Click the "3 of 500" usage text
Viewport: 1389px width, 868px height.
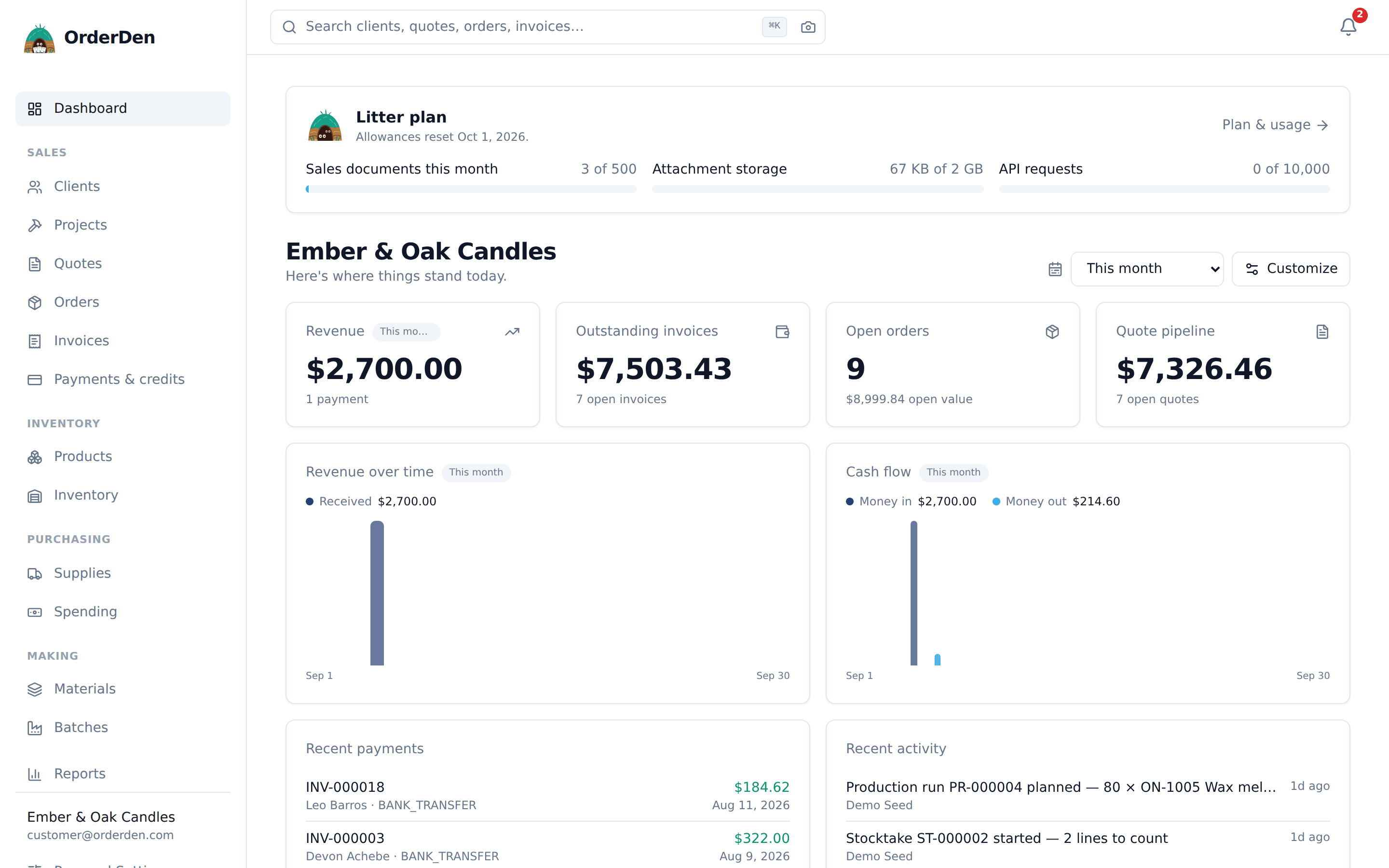(x=608, y=169)
